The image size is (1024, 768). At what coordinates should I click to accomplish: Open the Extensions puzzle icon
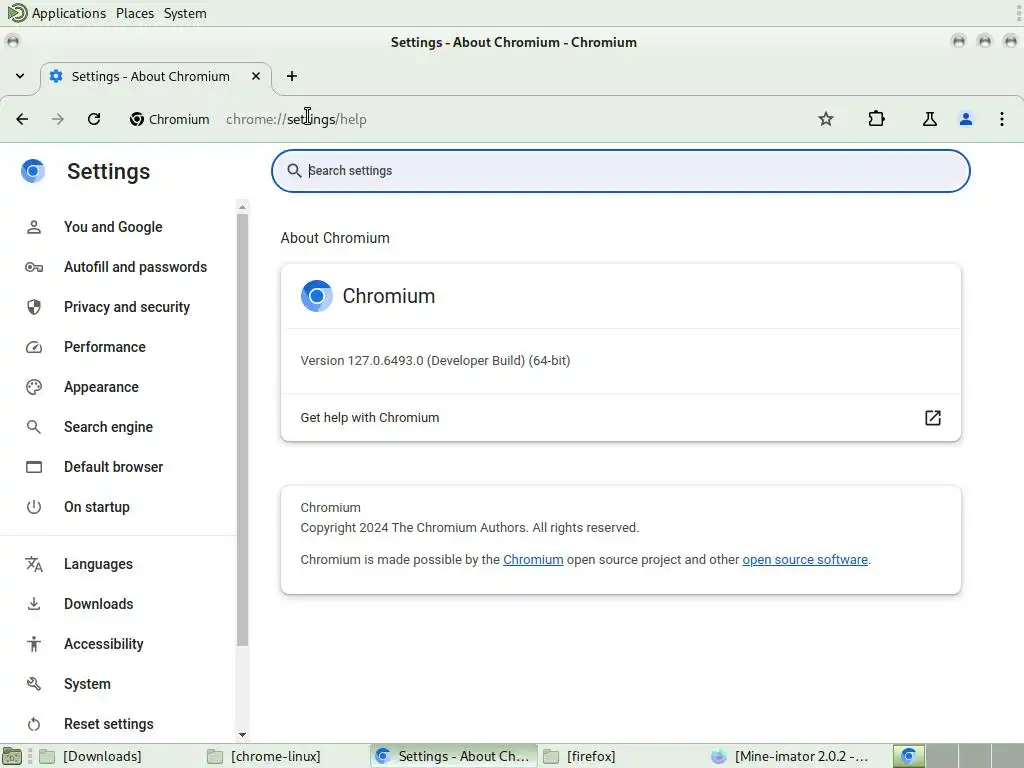876,119
